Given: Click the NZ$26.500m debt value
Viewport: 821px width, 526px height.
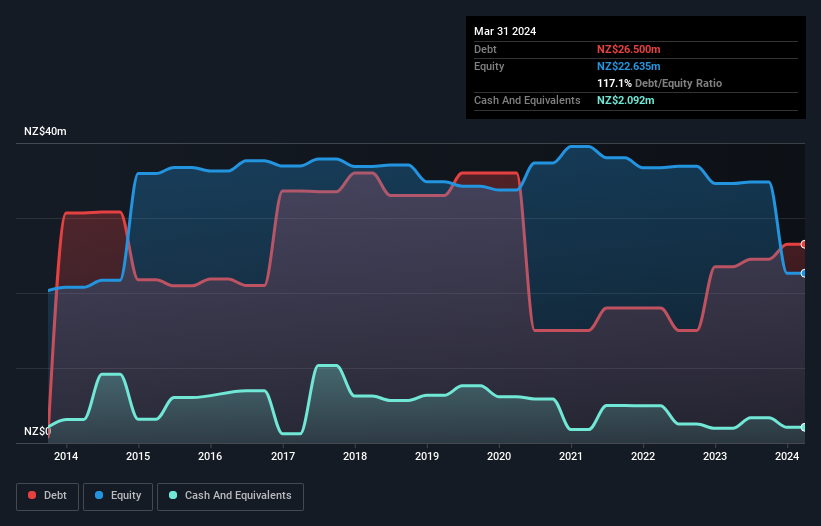Looking at the screenshot, I should (628, 49).
